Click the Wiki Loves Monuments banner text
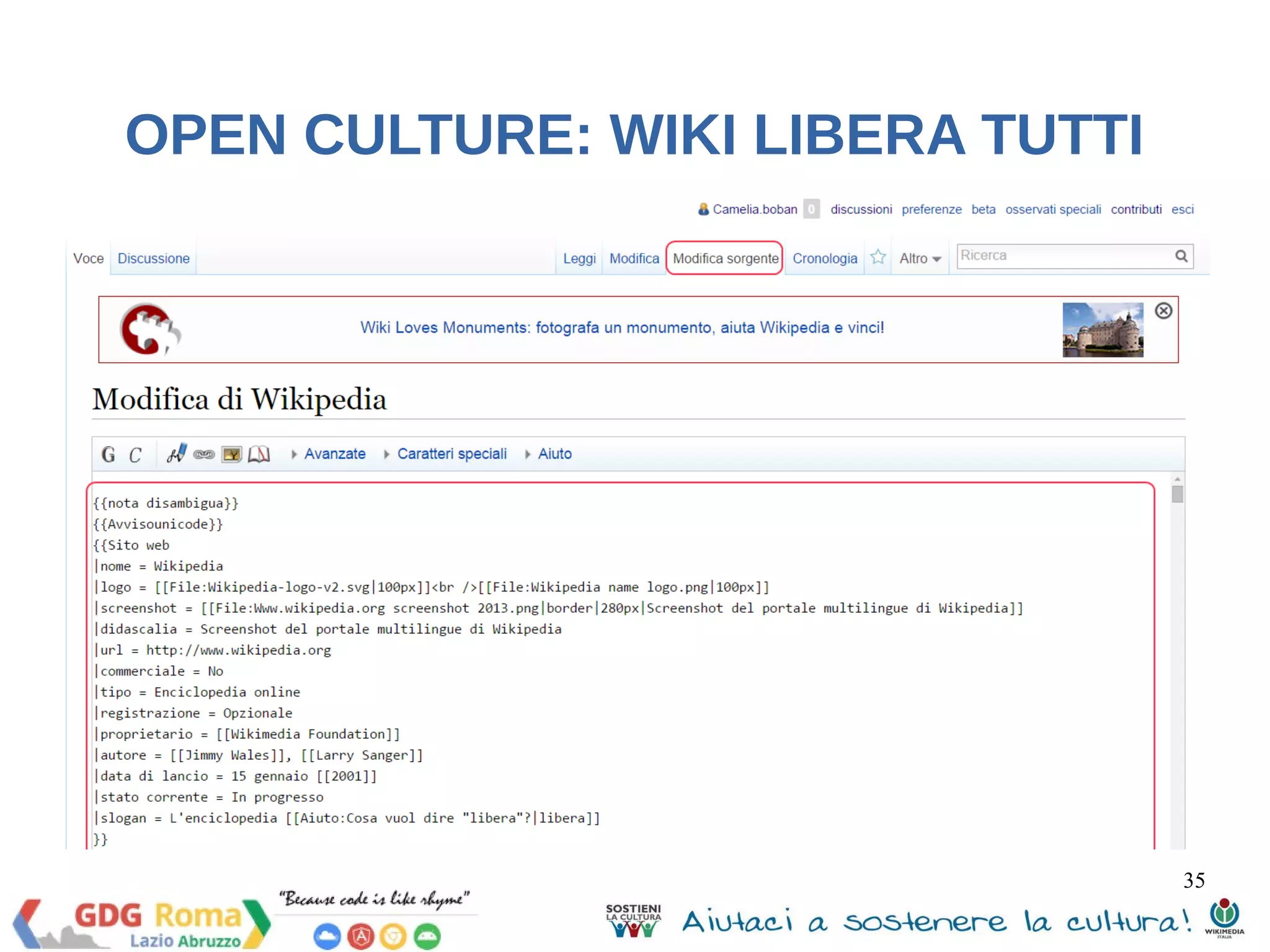The image size is (1270, 952). (x=622, y=327)
